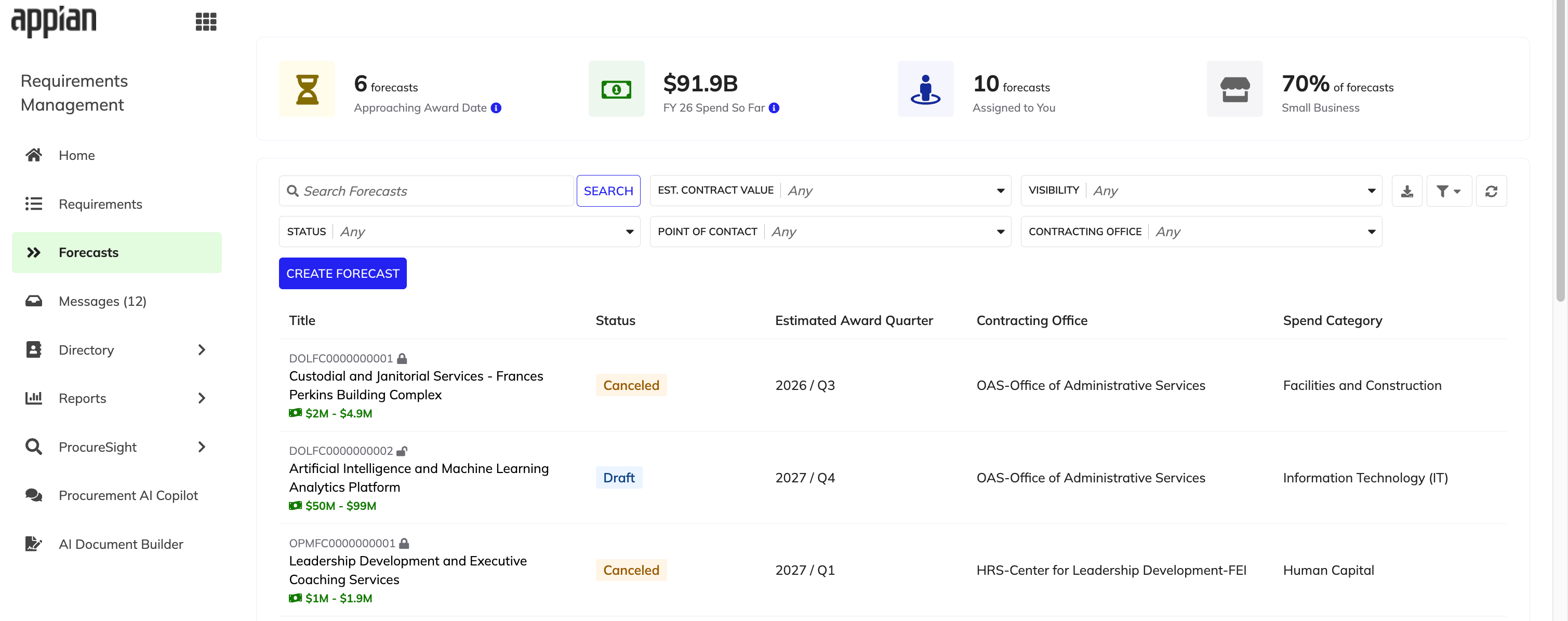Open AI Document Builder page
Viewport: 1568px width, 621px height.
(x=117, y=544)
